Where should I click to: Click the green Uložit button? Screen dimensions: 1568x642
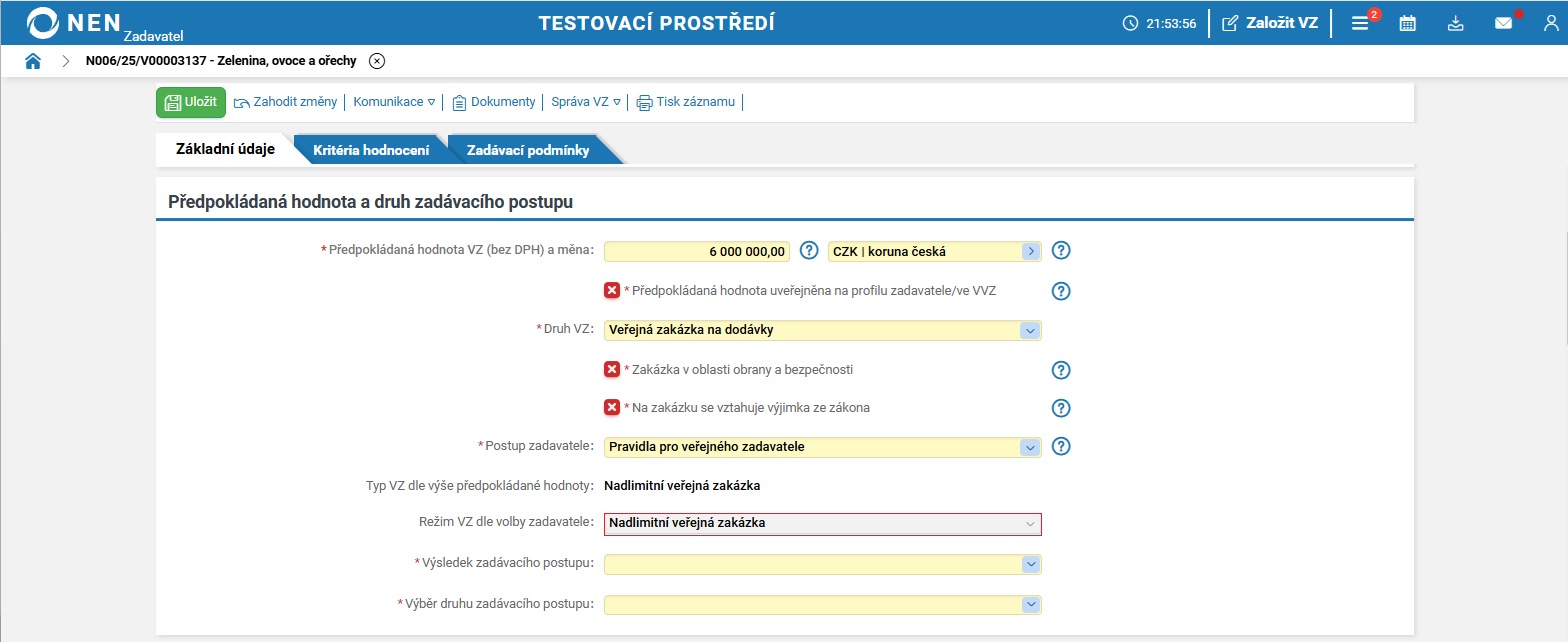click(x=191, y=102)
